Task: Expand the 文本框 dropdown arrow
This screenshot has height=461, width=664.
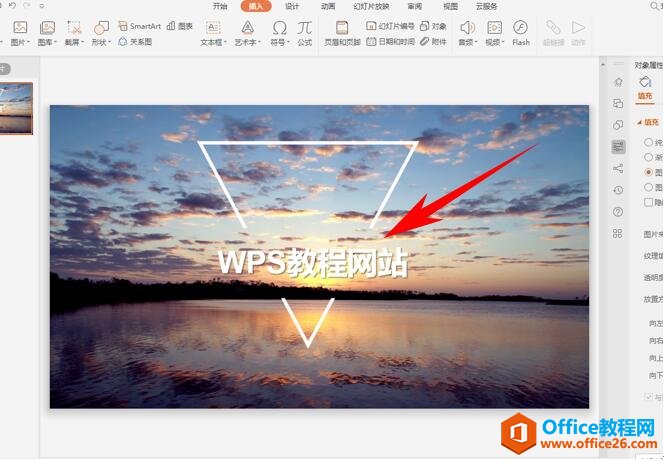Action: click(x=225, y=42)
